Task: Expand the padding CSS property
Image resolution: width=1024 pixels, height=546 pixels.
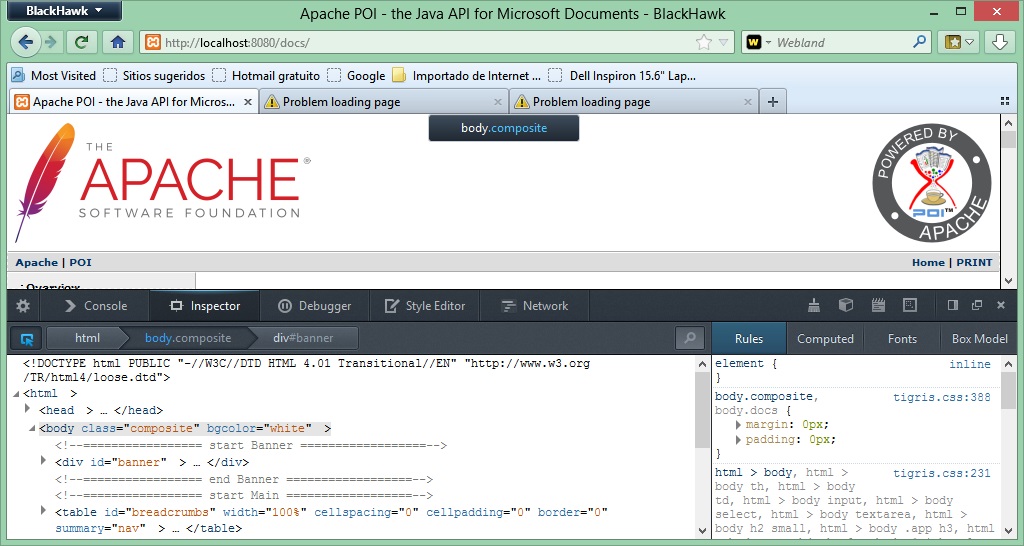Action: [738, 440]
